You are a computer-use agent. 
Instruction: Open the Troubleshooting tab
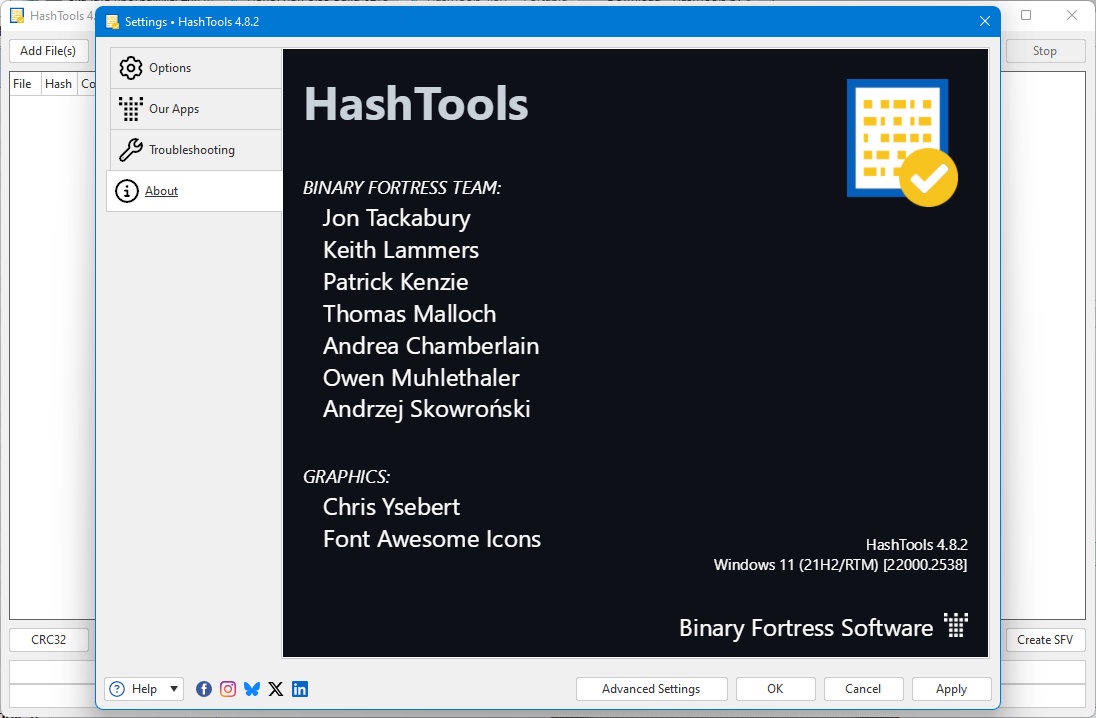(196, 150)
